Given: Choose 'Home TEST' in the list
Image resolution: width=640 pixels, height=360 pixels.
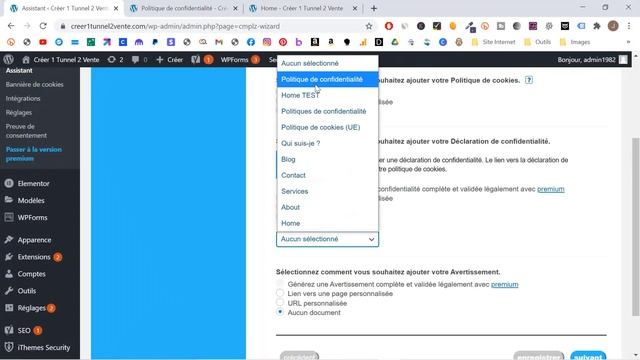Looking at the screenshot, I should tap(327, 95).
